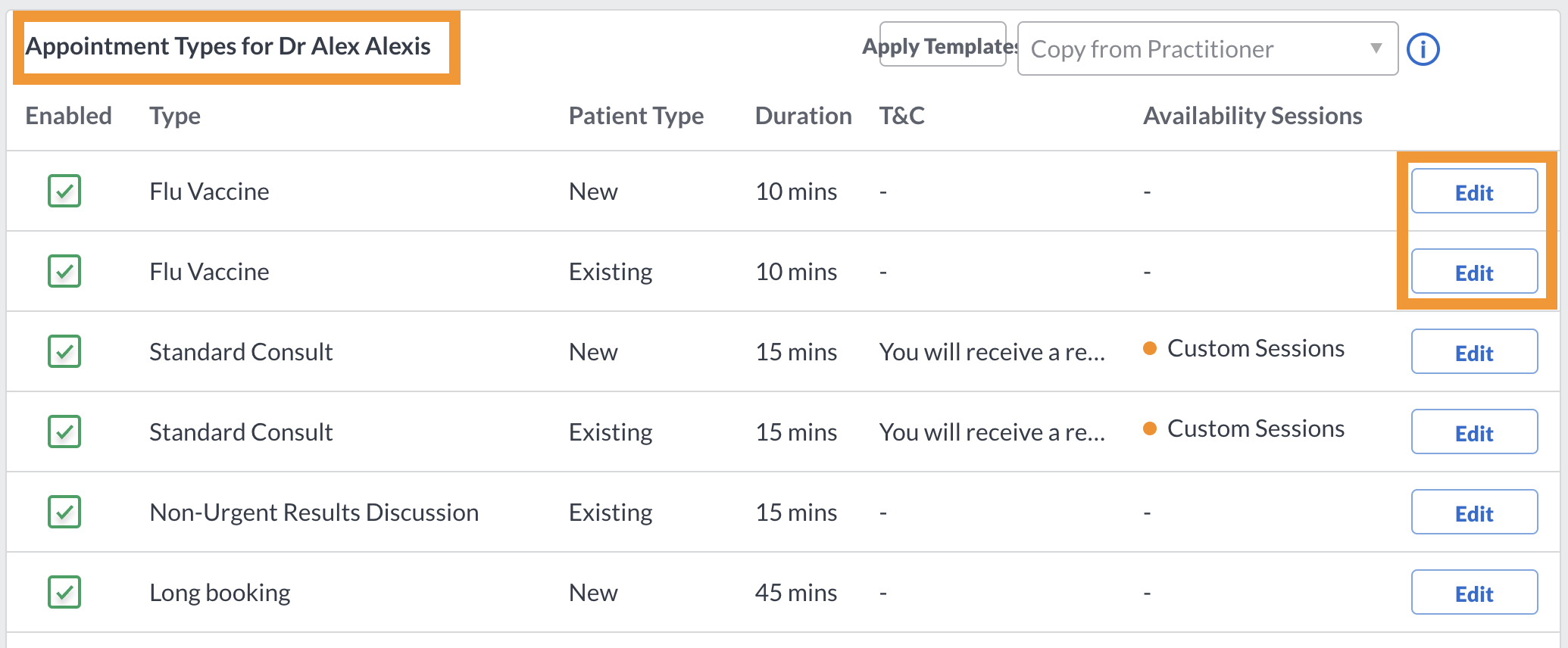
Task: Open the Copy from Practitioner dropdown
Action: [1207, 49]
